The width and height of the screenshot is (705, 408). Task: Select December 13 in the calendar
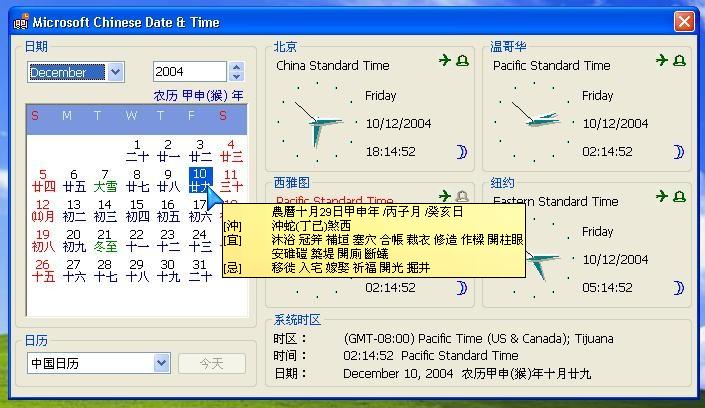[74, 211]
